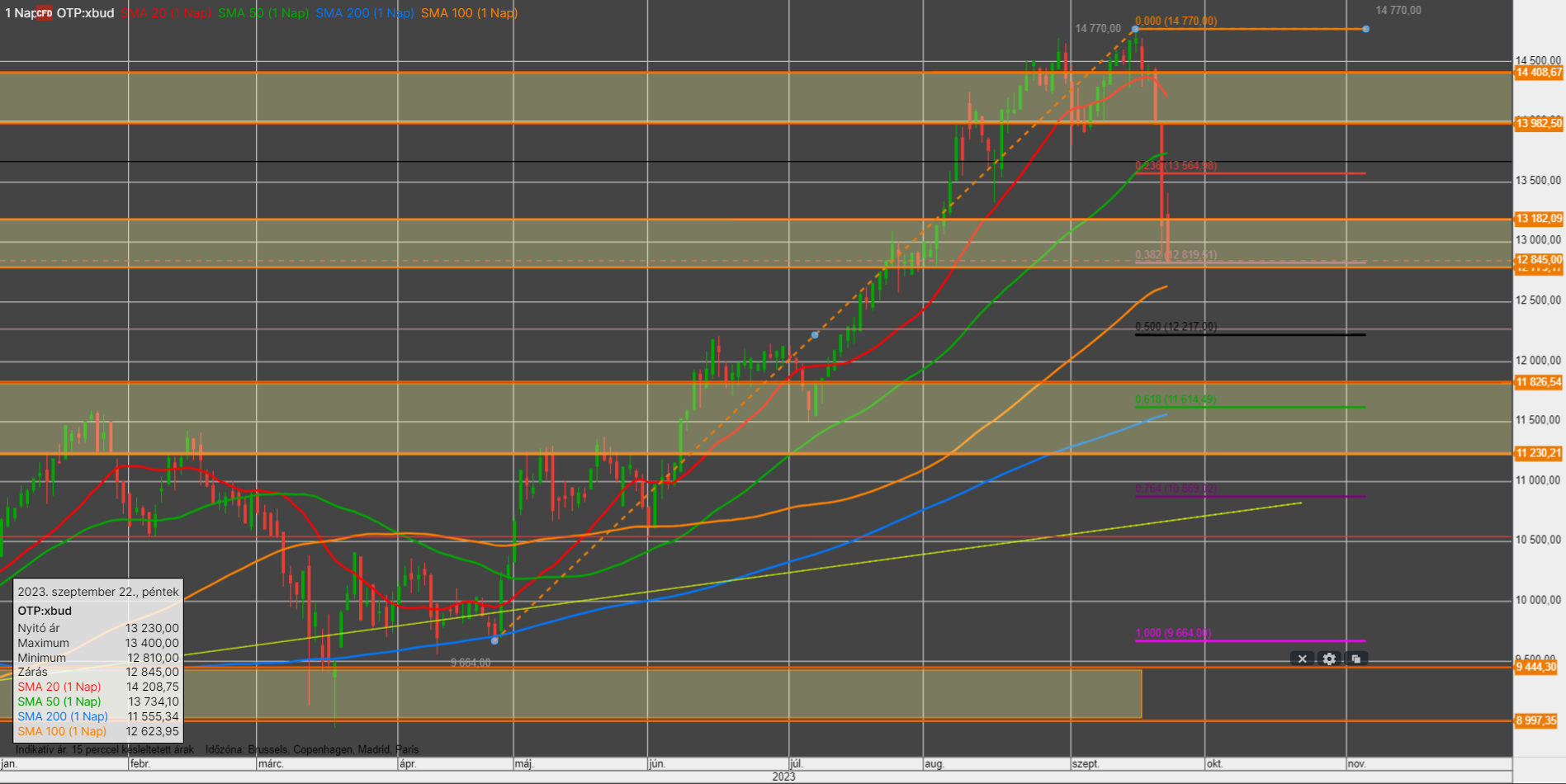
Task: Grab Fibonacci top anchor handle at 14 770 peak
Action: pos(1135,30)
